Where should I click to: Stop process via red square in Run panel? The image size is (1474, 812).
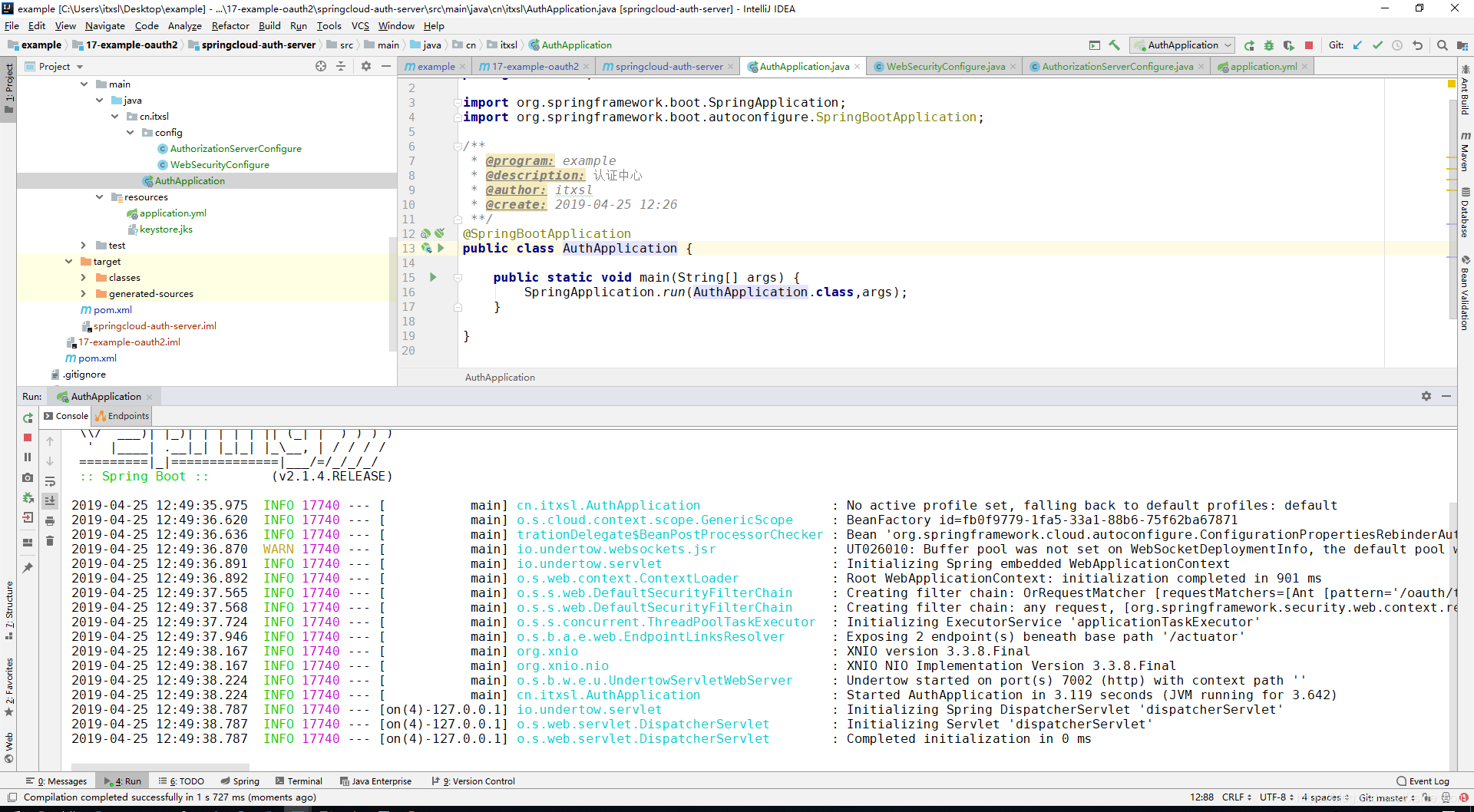coord(28,437)
